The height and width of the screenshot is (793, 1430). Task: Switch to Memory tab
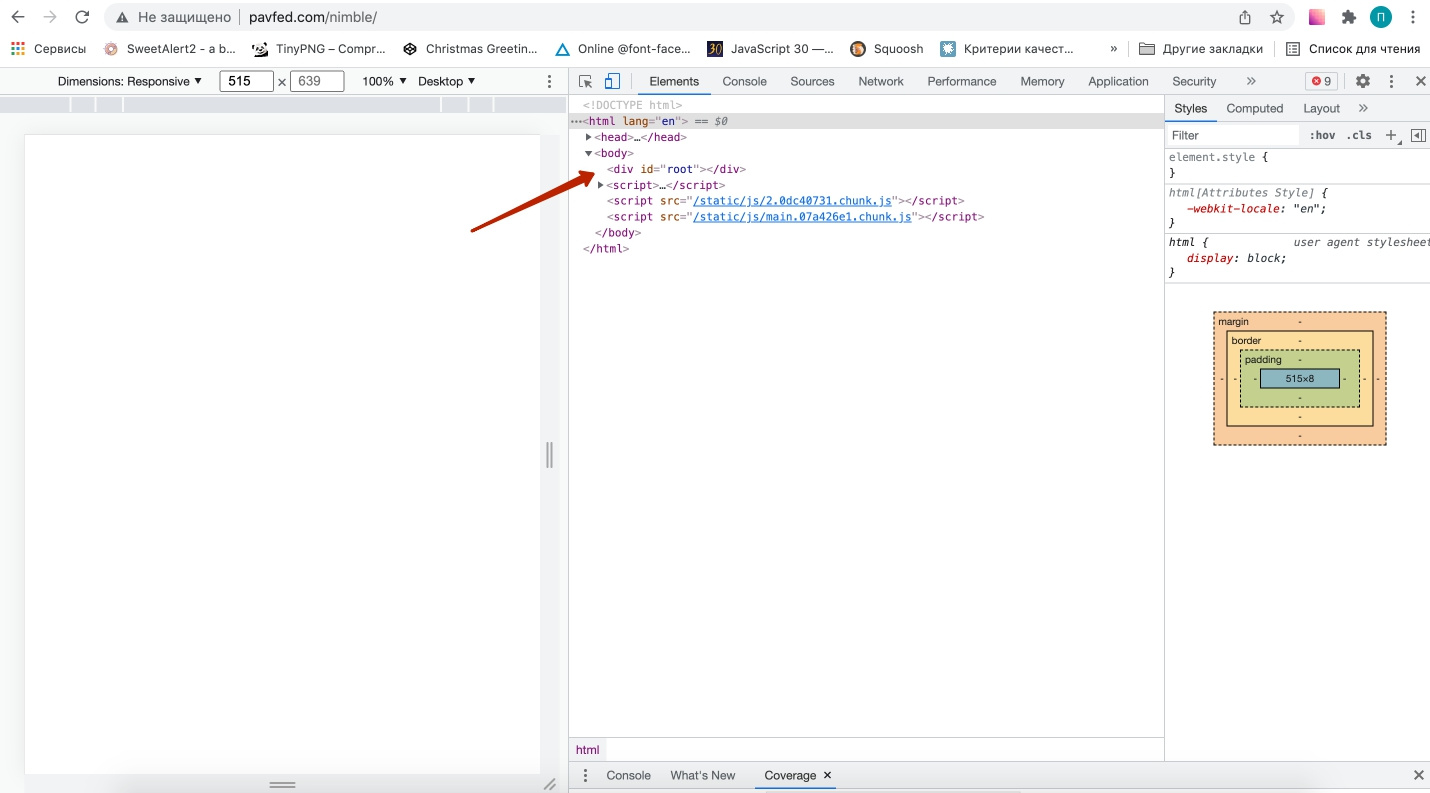pos(1042,81)
